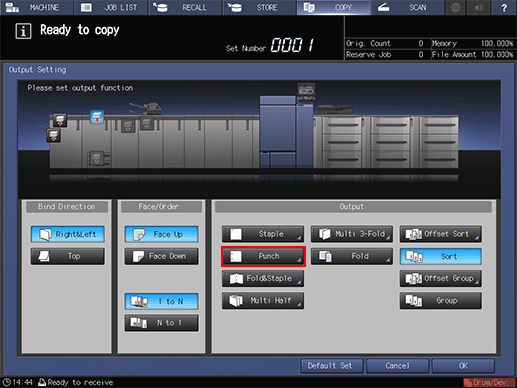Screen dimensions: 517x388
Task: Click the main print engine in diagram
Action: click(x=286, y=132)
